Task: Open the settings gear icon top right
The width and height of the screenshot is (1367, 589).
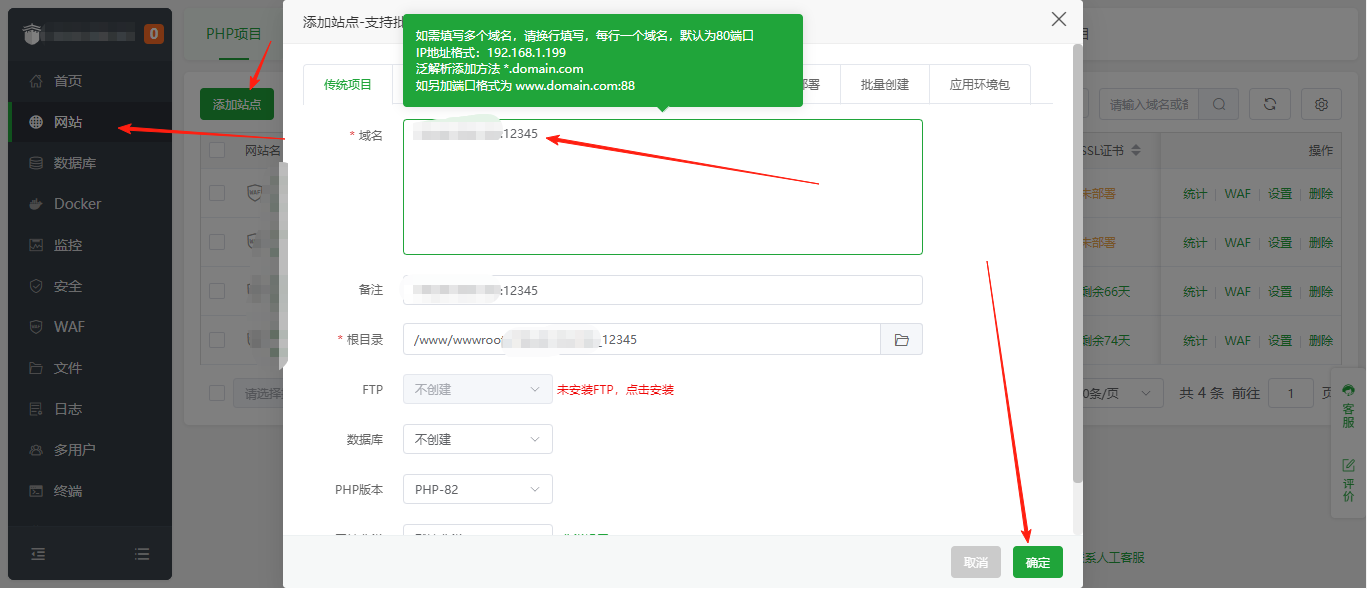Action: pyautogui.click(x=1321, y=103)
